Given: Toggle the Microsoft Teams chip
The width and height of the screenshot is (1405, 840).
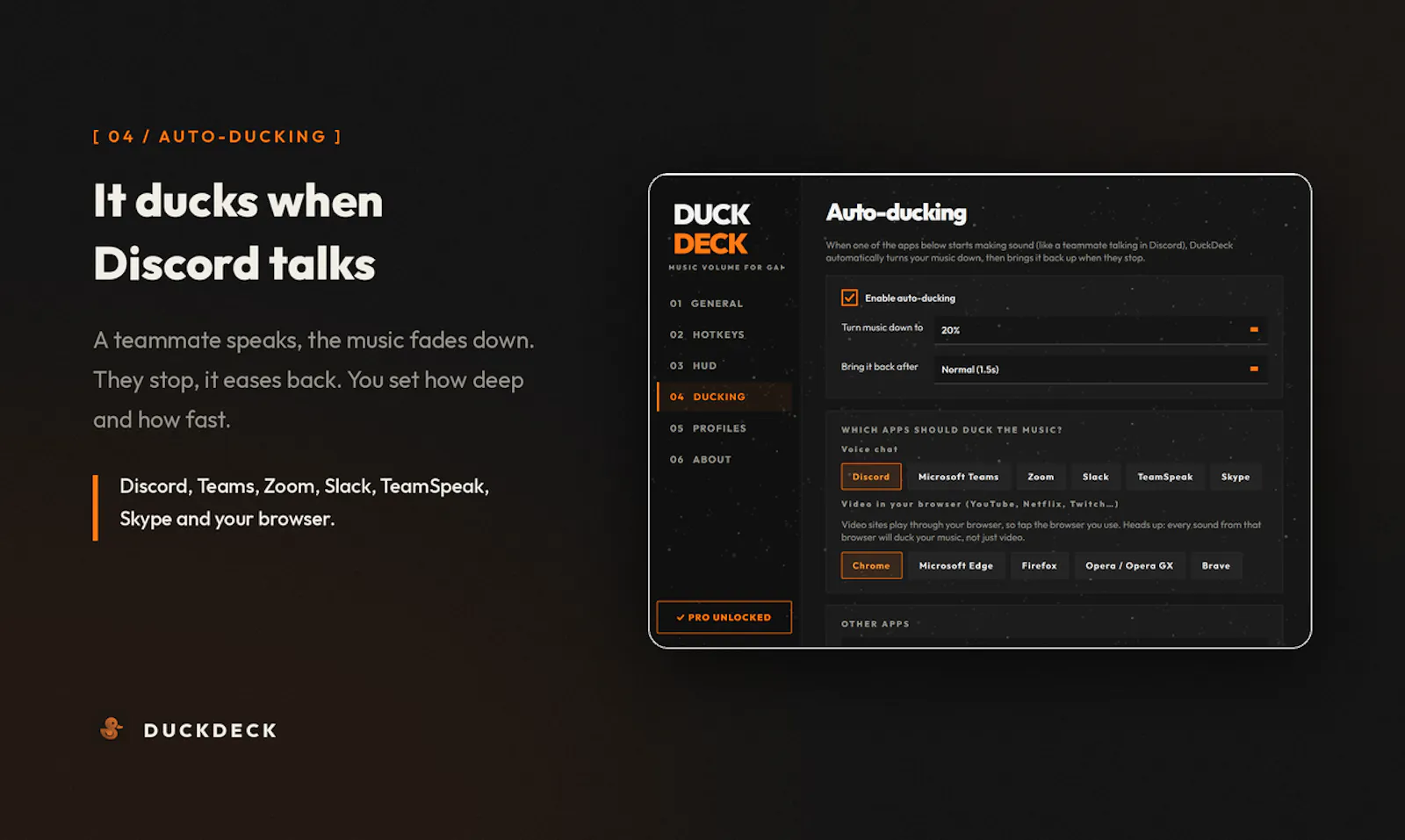Looking at the screenshot, I should click(x=958, y=477).
